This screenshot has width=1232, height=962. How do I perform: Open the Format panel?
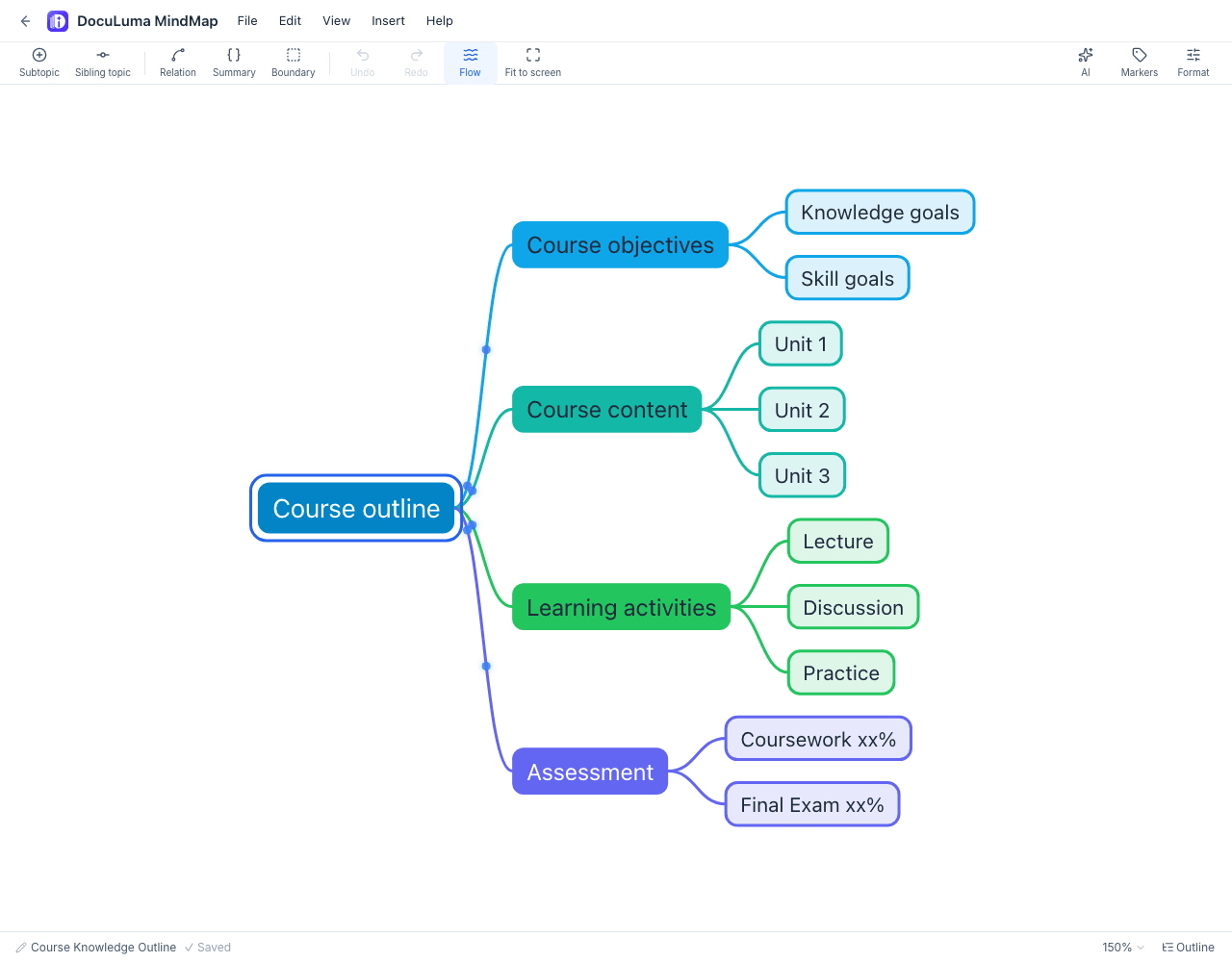pos(1193,63)
